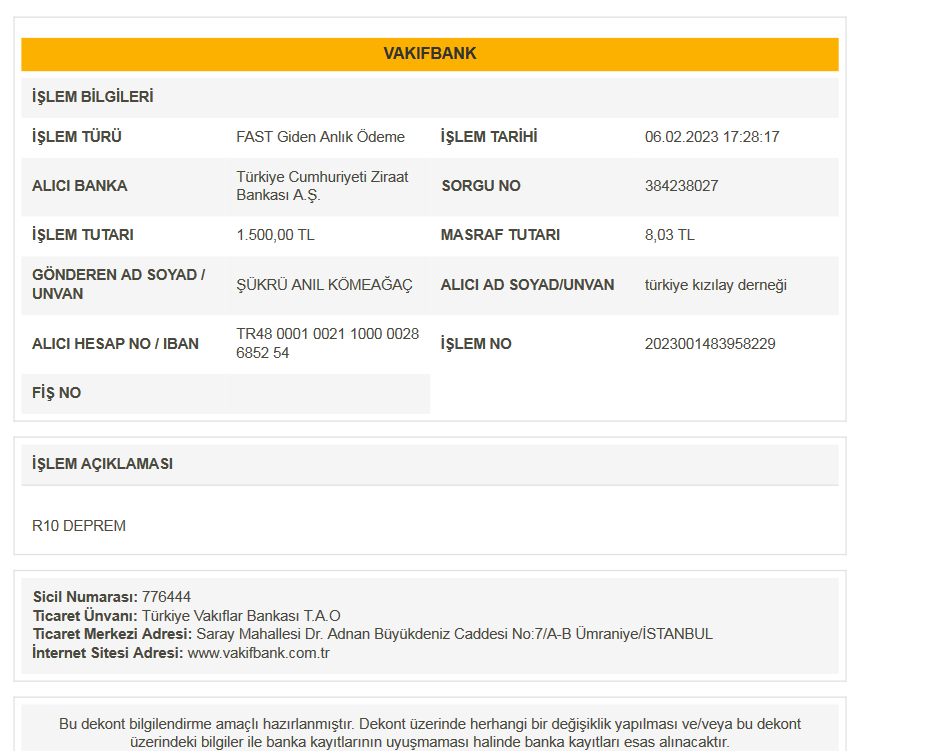Select the IBAN starting TR48 0001 0021
Viewport: 929px width, 751px height.
pyautogui.click(x=327, y=344)
